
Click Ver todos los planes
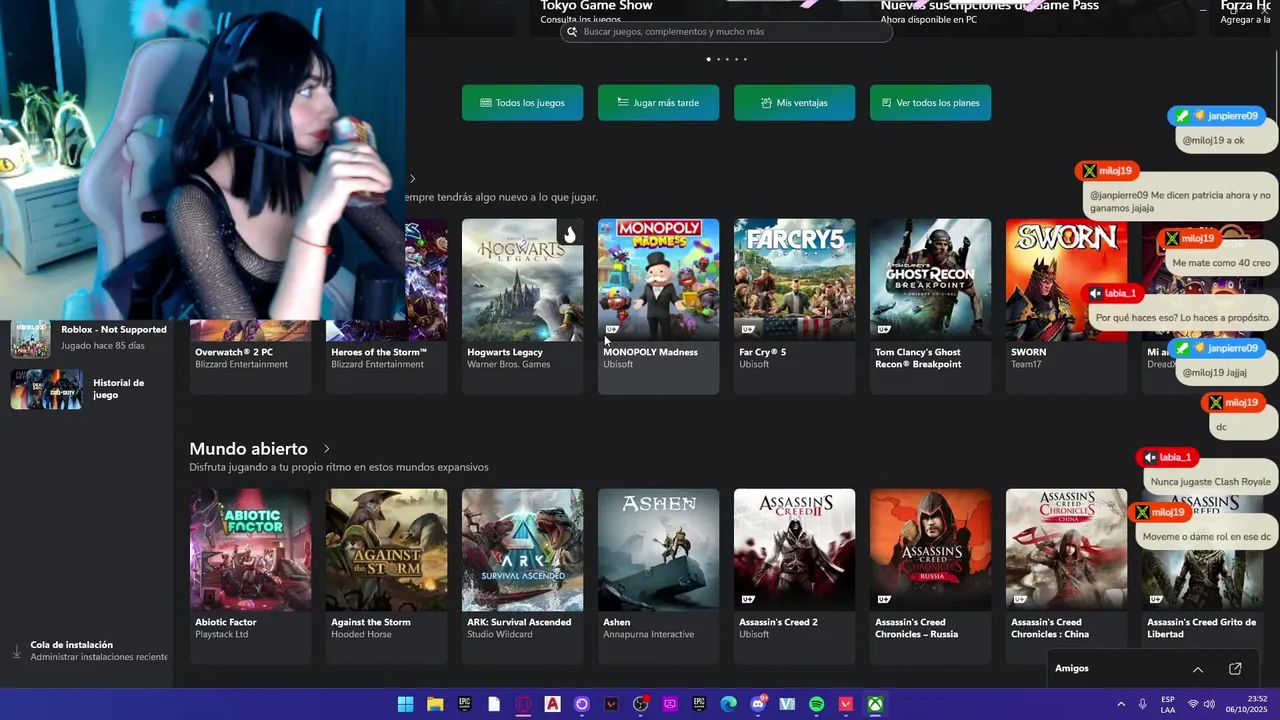pyautogui.click(x=930, y=103)
